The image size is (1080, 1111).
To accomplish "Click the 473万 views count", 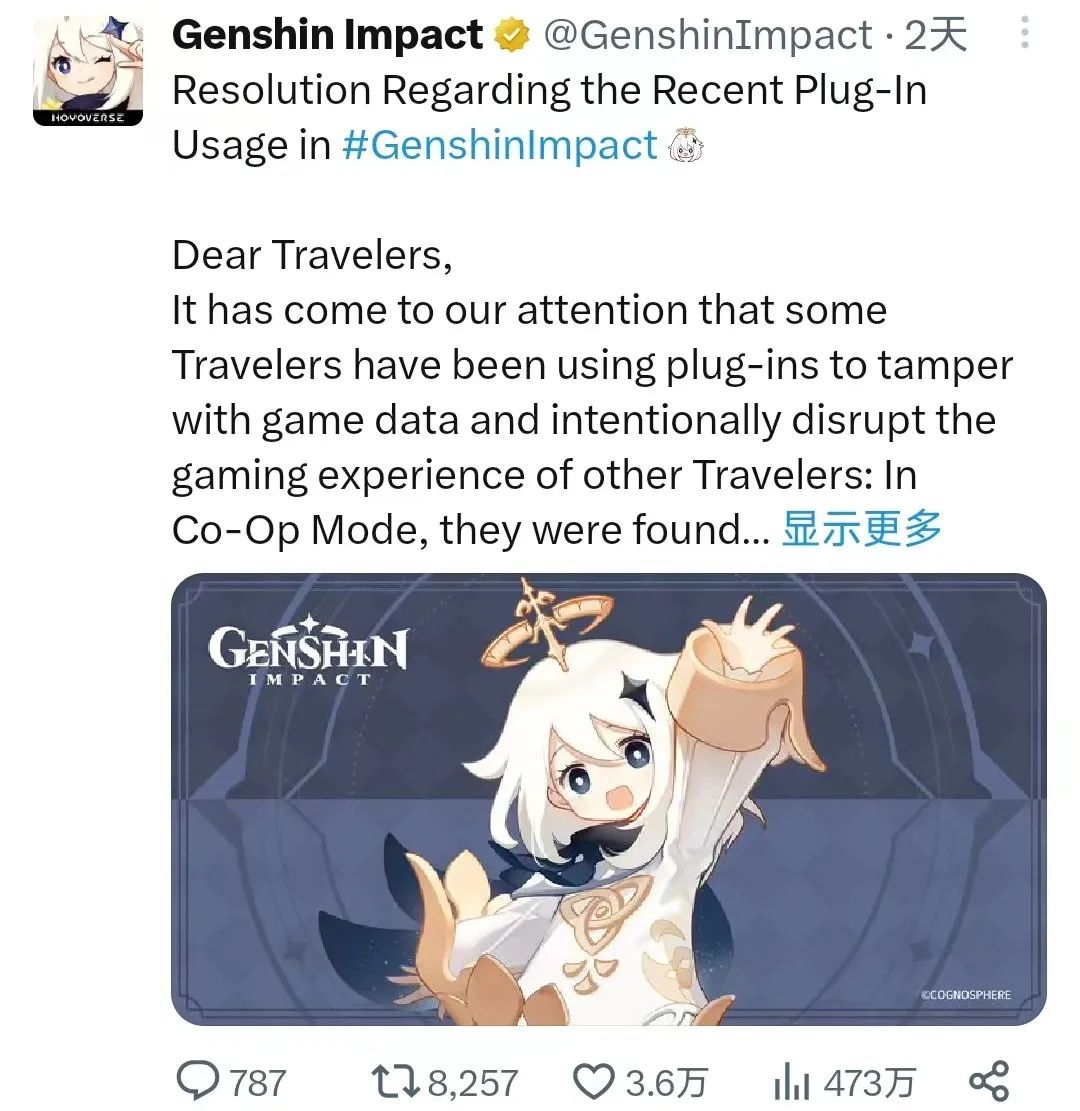I will coord(869,1083).
